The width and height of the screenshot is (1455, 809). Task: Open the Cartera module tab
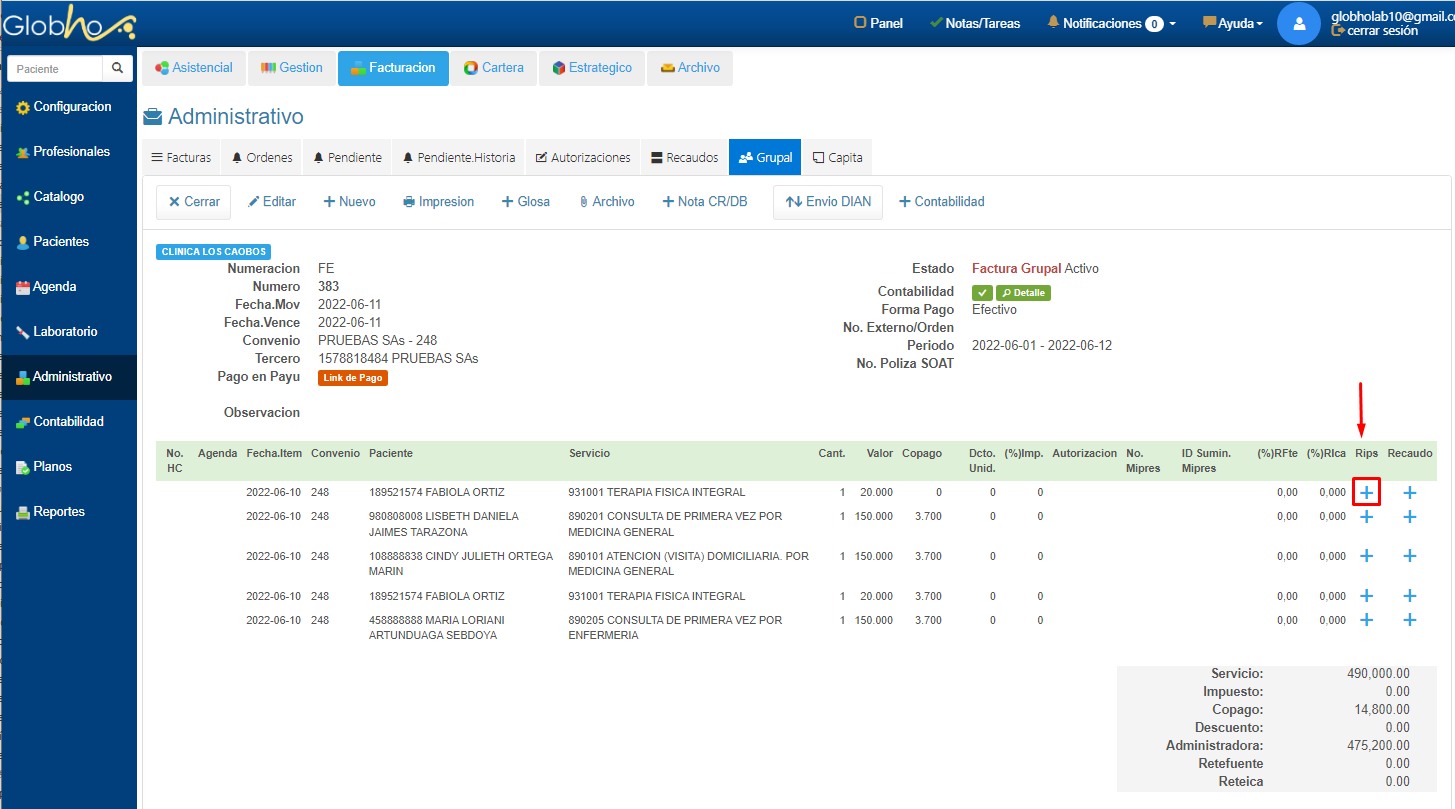493,68
